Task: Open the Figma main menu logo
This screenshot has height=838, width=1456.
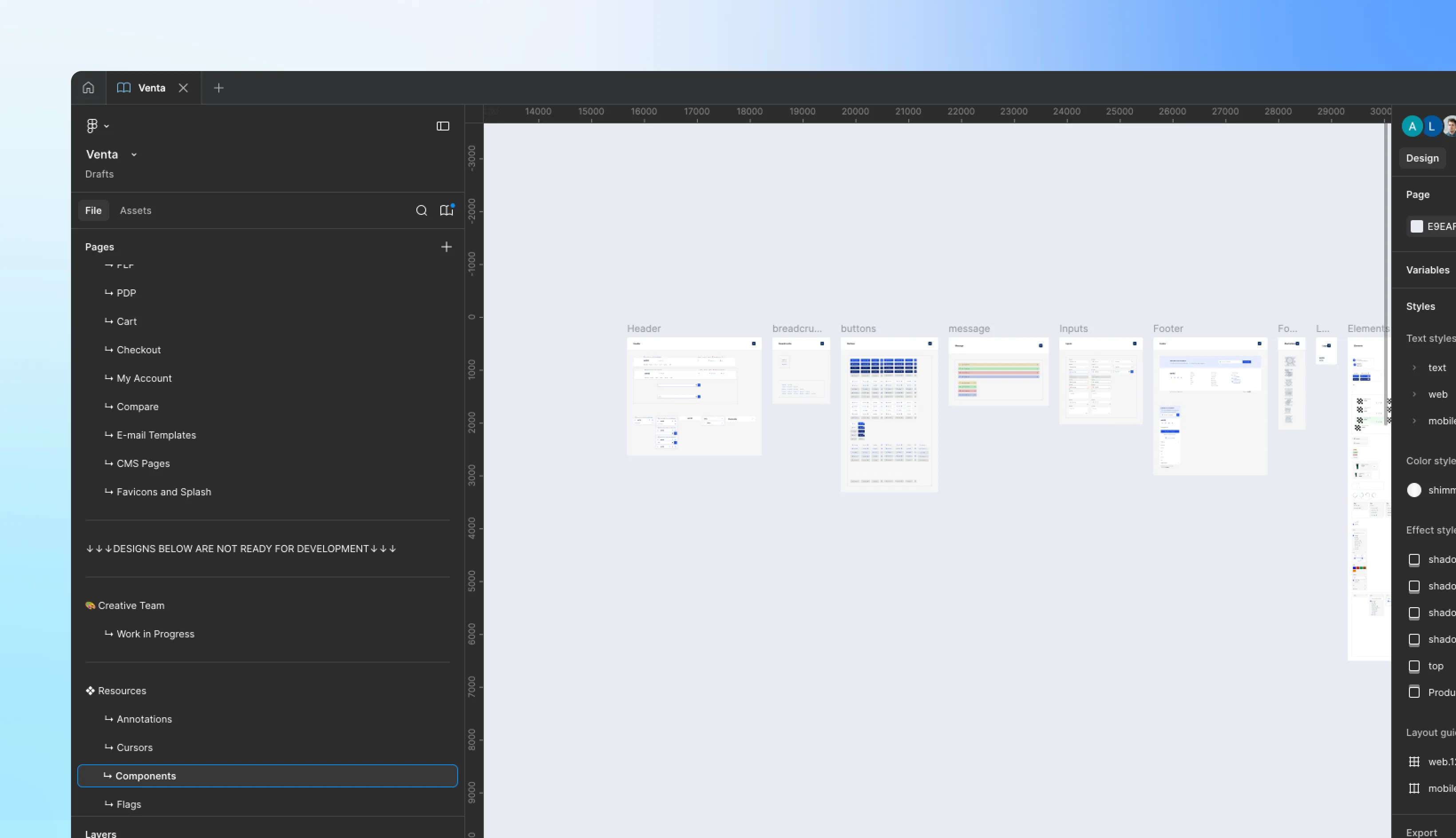Action: click(92, 126)
